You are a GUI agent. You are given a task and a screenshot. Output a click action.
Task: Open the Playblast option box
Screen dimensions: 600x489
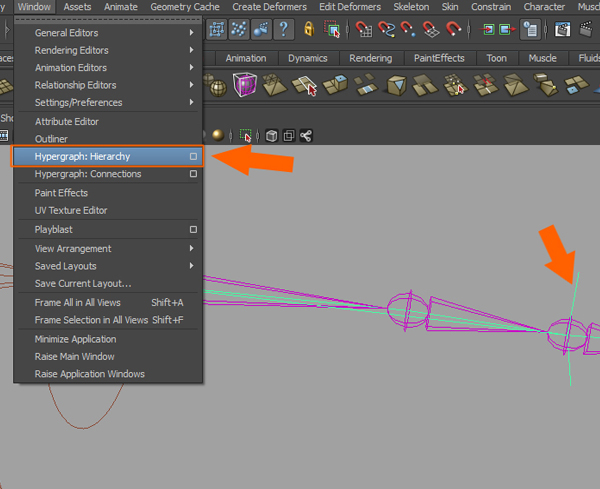tap(194, 230)
